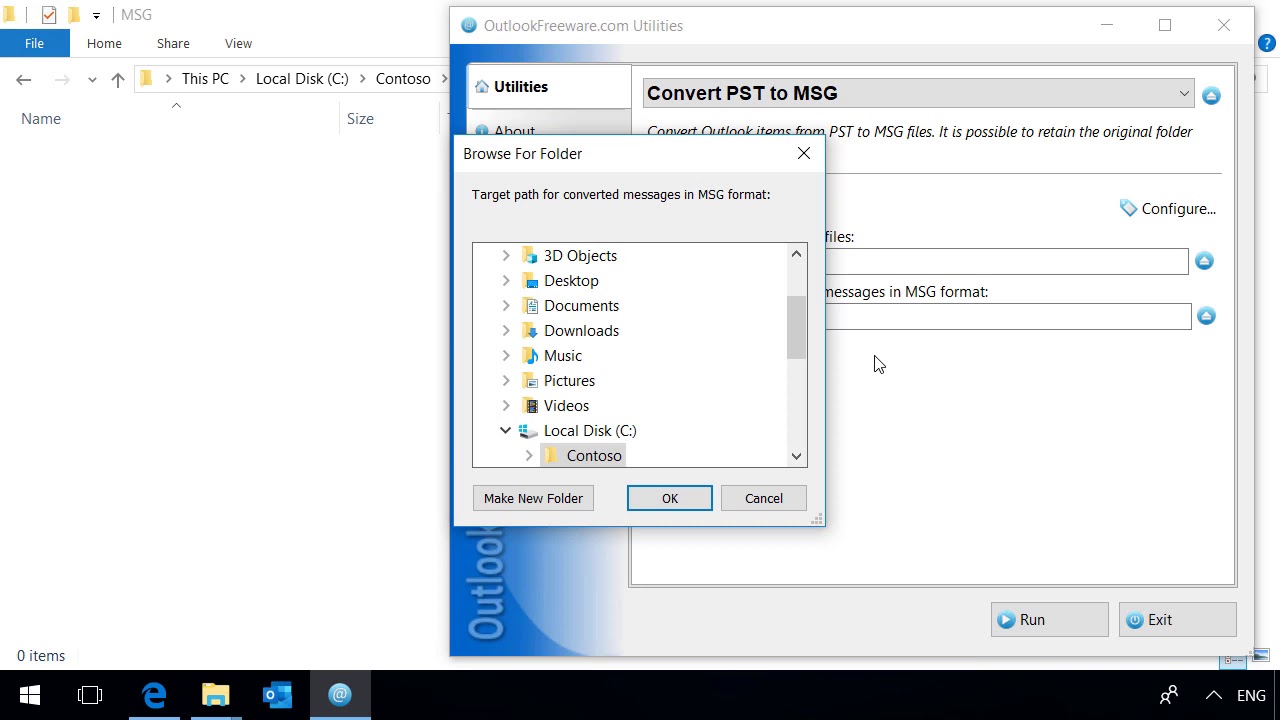Open Explorer recent locations dropdown arrow
This screenshot has height=720, width=1280.
pyautogui.click(x=92, y=79)
